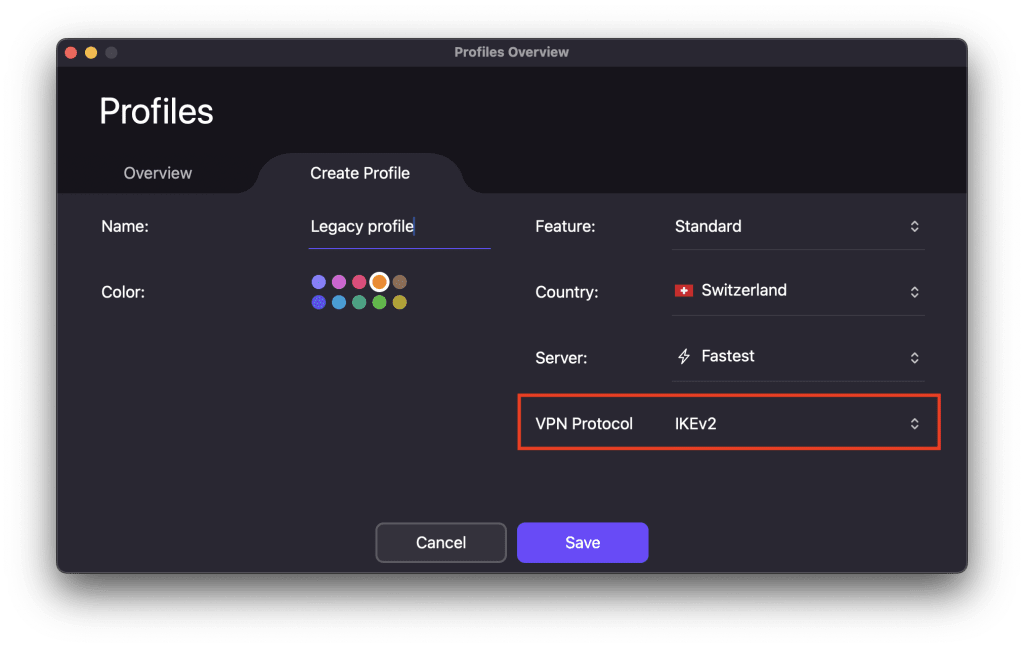
Task: Select the magenta color swatch
Action: (x=339, y=282)
